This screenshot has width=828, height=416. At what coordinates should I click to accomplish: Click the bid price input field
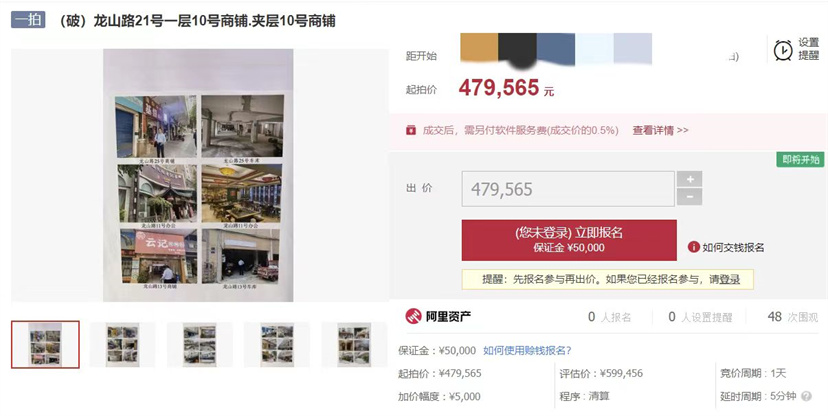[x=568, y=189]
